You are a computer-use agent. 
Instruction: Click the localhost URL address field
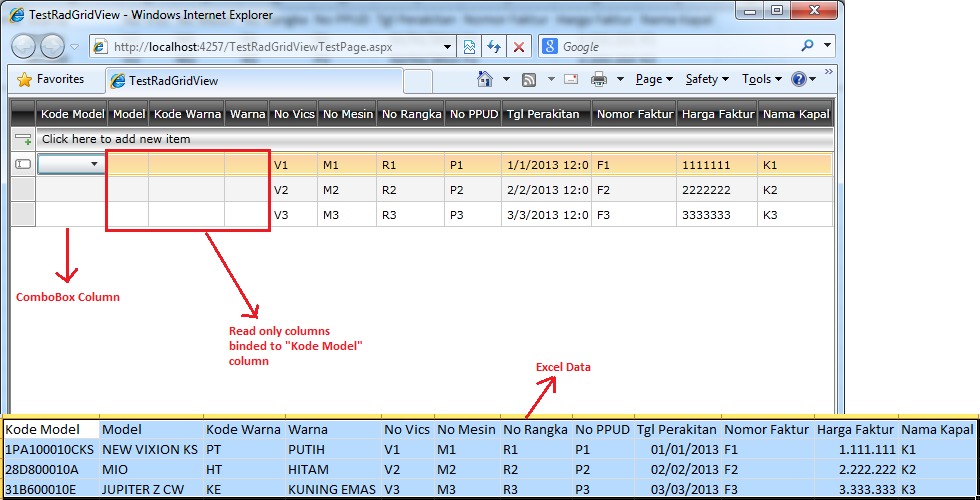266,47
